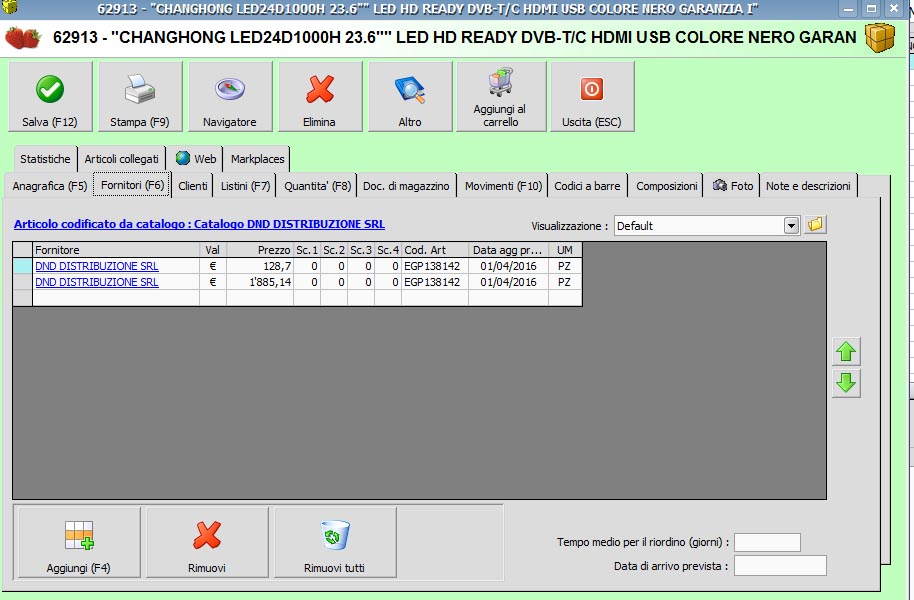The width and height of the screenshot is (914, 600).
Task: Click the yellow folder icon beside Visualizzazione
Action: [815, 224]
